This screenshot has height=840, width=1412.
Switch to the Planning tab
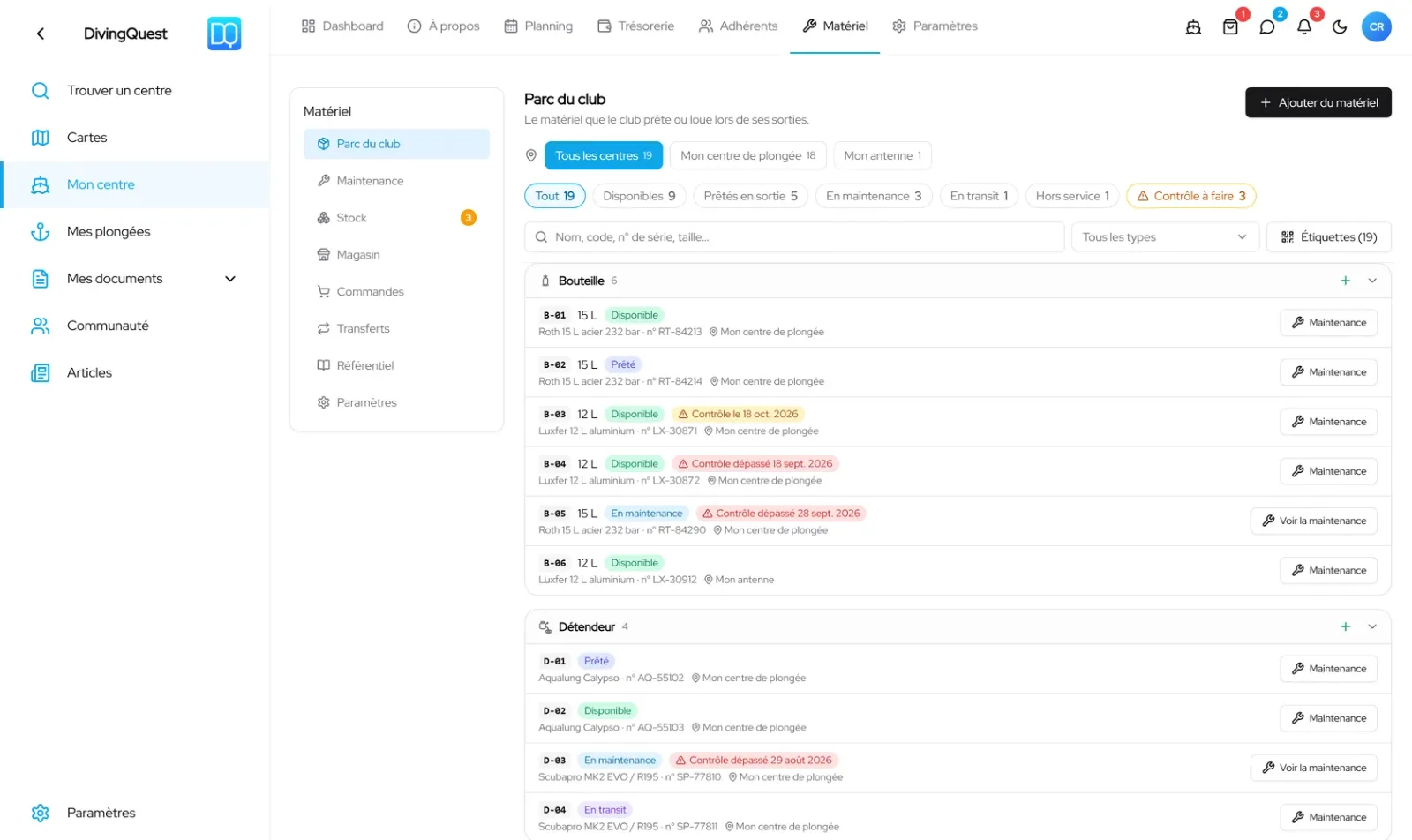pyautogui.click(x=538, y=26)
